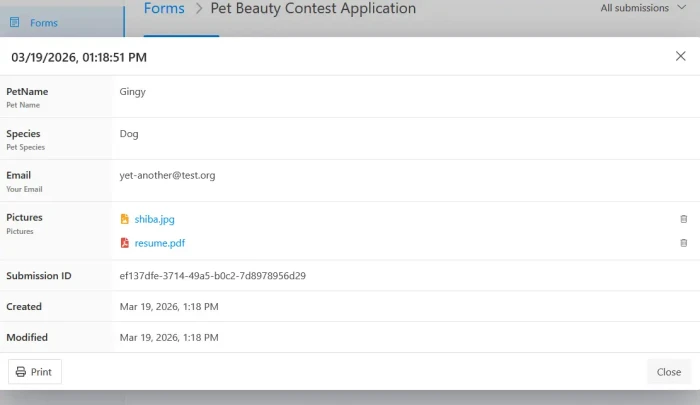Expand the All submissions dropdown
Viewport: 700px width, 405px height.
pos(643,8)
